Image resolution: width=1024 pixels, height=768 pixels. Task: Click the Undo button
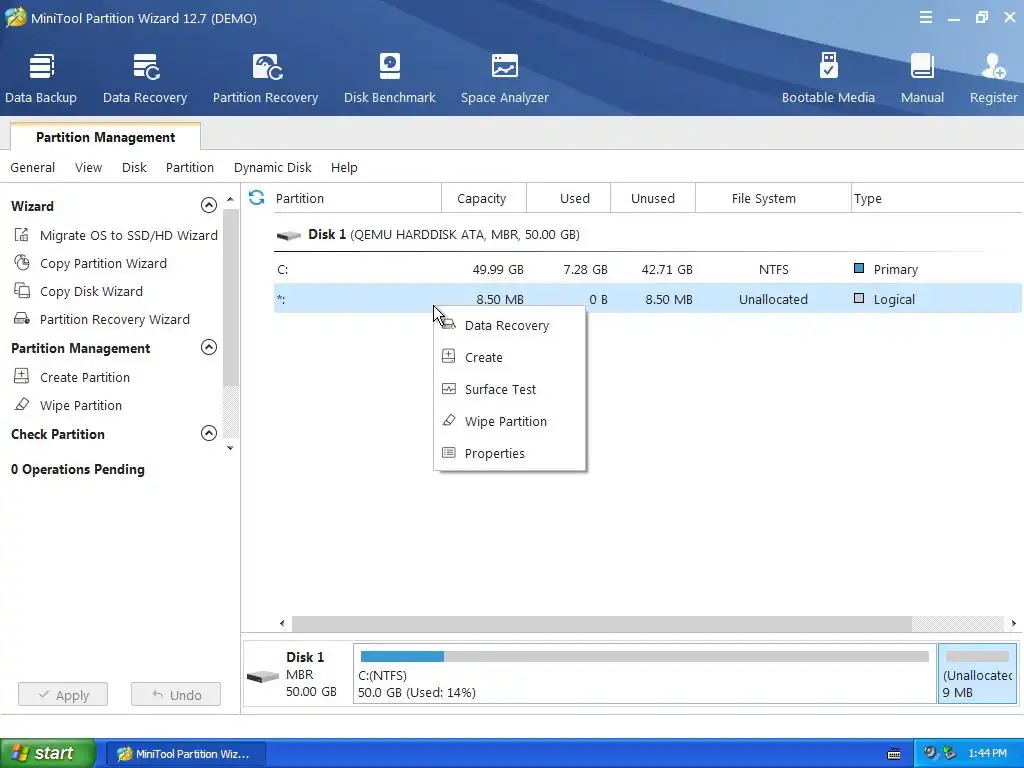(x=176, y=695)
